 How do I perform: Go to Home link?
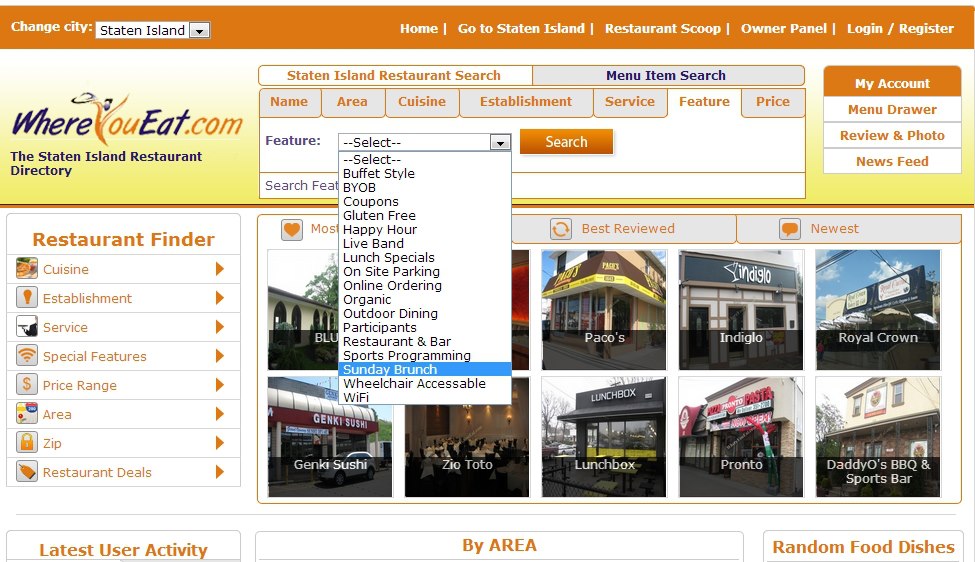pyautogui.click(x=418, y=28)
